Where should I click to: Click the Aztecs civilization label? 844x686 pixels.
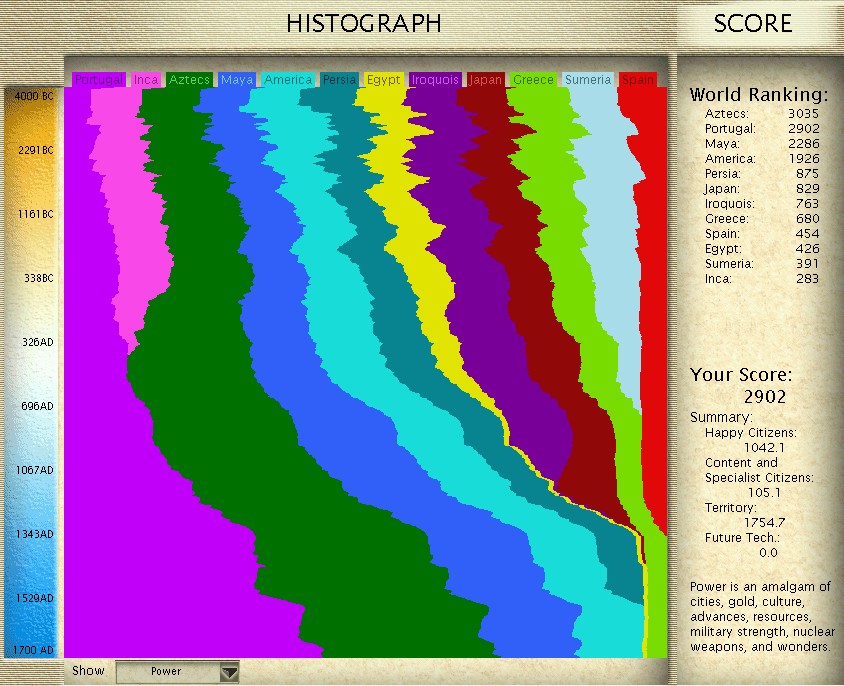pyautogui.click(x=189, y=80)
